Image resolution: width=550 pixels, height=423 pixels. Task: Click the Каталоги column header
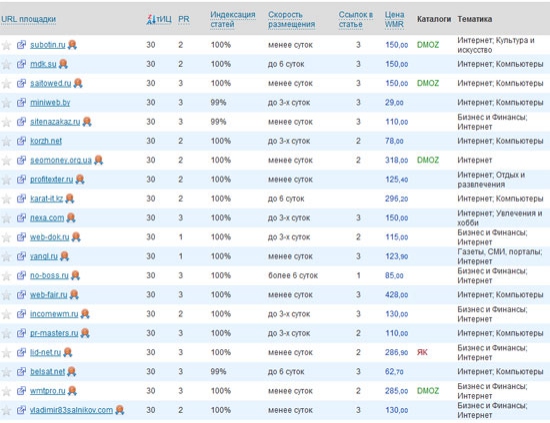434,19
